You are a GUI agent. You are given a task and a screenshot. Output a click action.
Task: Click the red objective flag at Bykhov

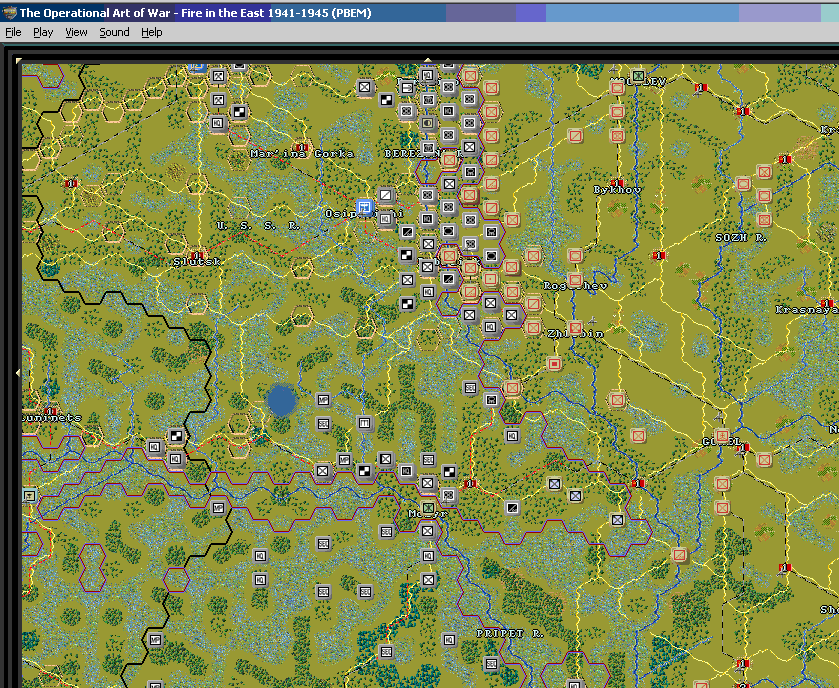[617, 183]
